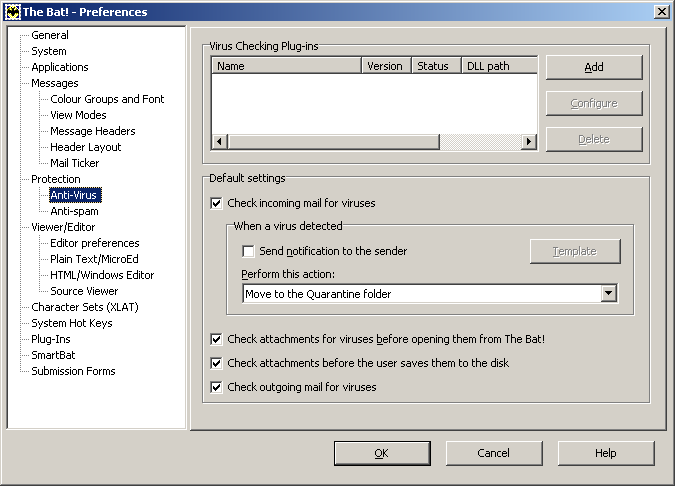
Task: Click the plug-in list left scroll arrow
Action: click(220, 142)
